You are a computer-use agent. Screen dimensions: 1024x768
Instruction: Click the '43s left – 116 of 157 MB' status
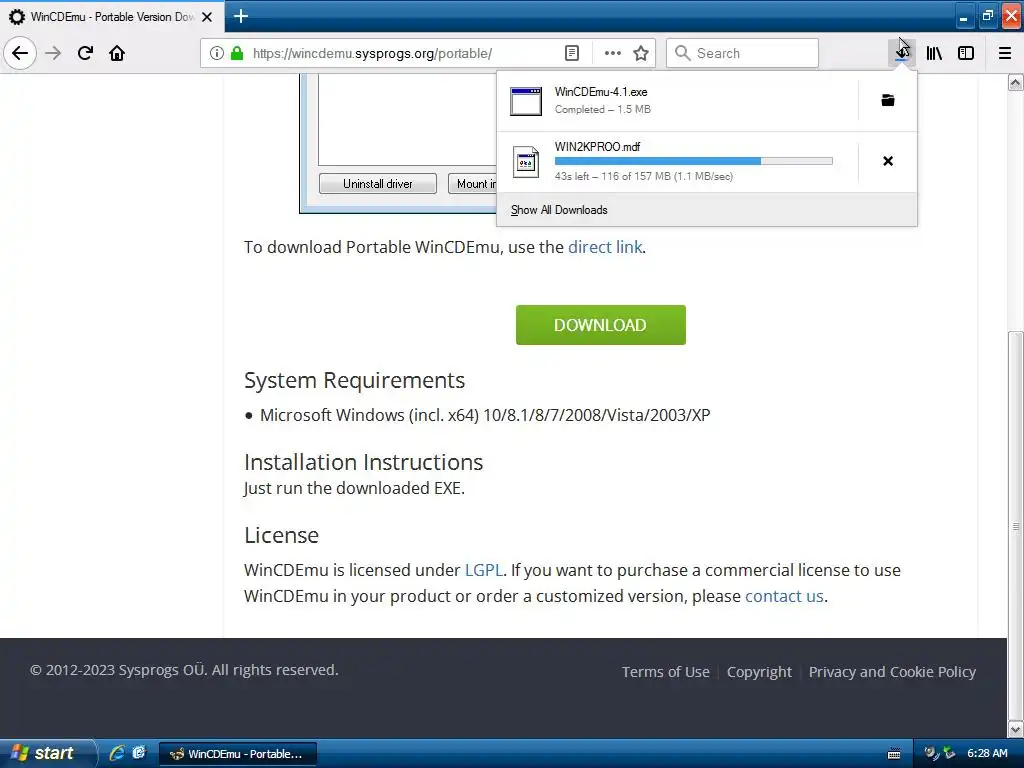tap(644, 176)
